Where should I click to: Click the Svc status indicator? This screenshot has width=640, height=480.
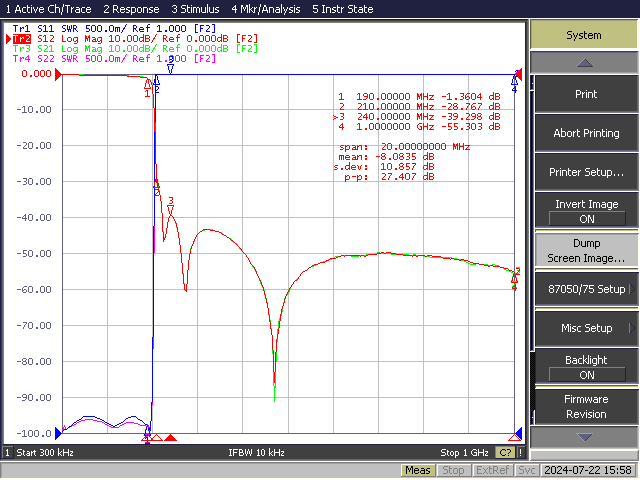(x=527, y=470)
